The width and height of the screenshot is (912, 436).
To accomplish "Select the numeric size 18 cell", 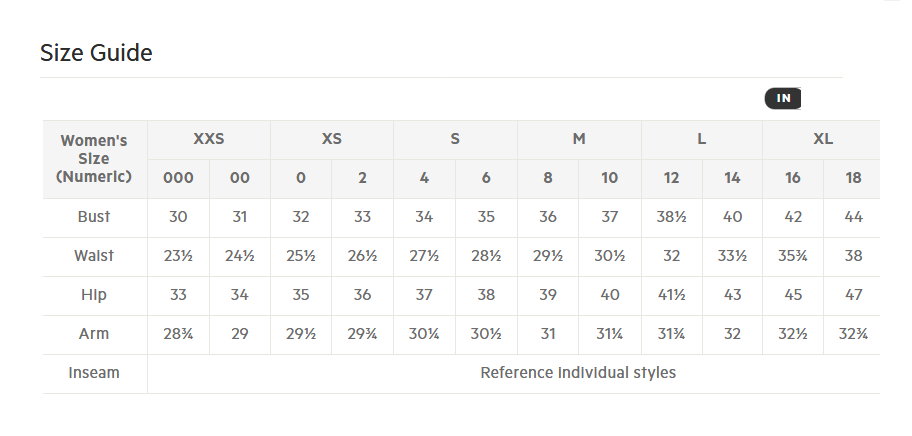I will coord(853,178).
